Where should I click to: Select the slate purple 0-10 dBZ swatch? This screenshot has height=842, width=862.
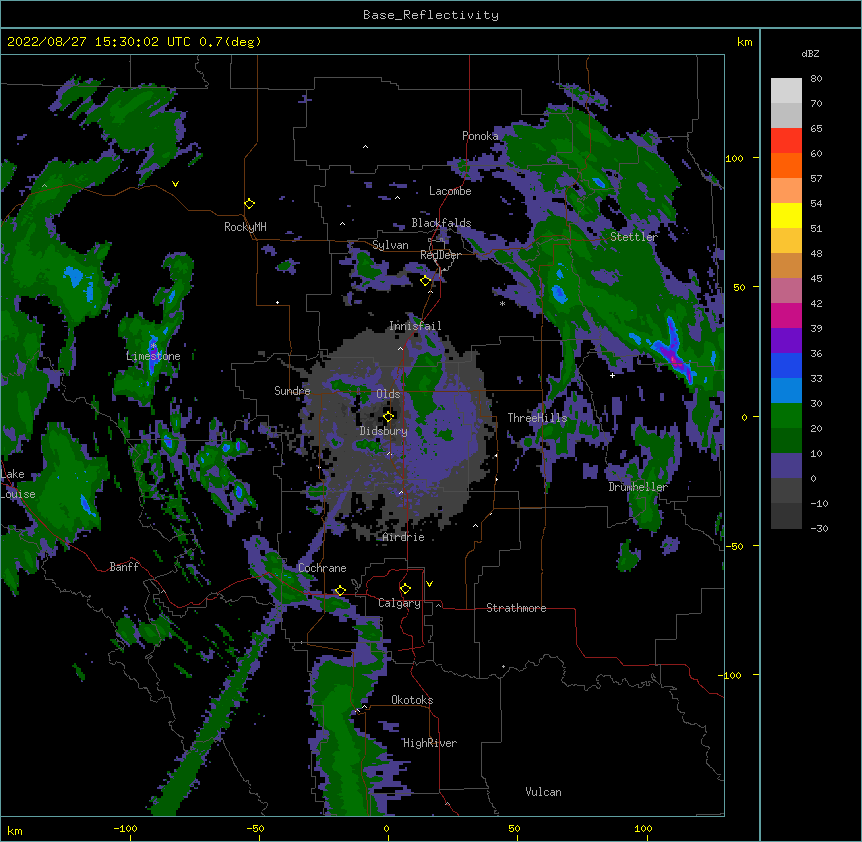click(x=786, y=466)
